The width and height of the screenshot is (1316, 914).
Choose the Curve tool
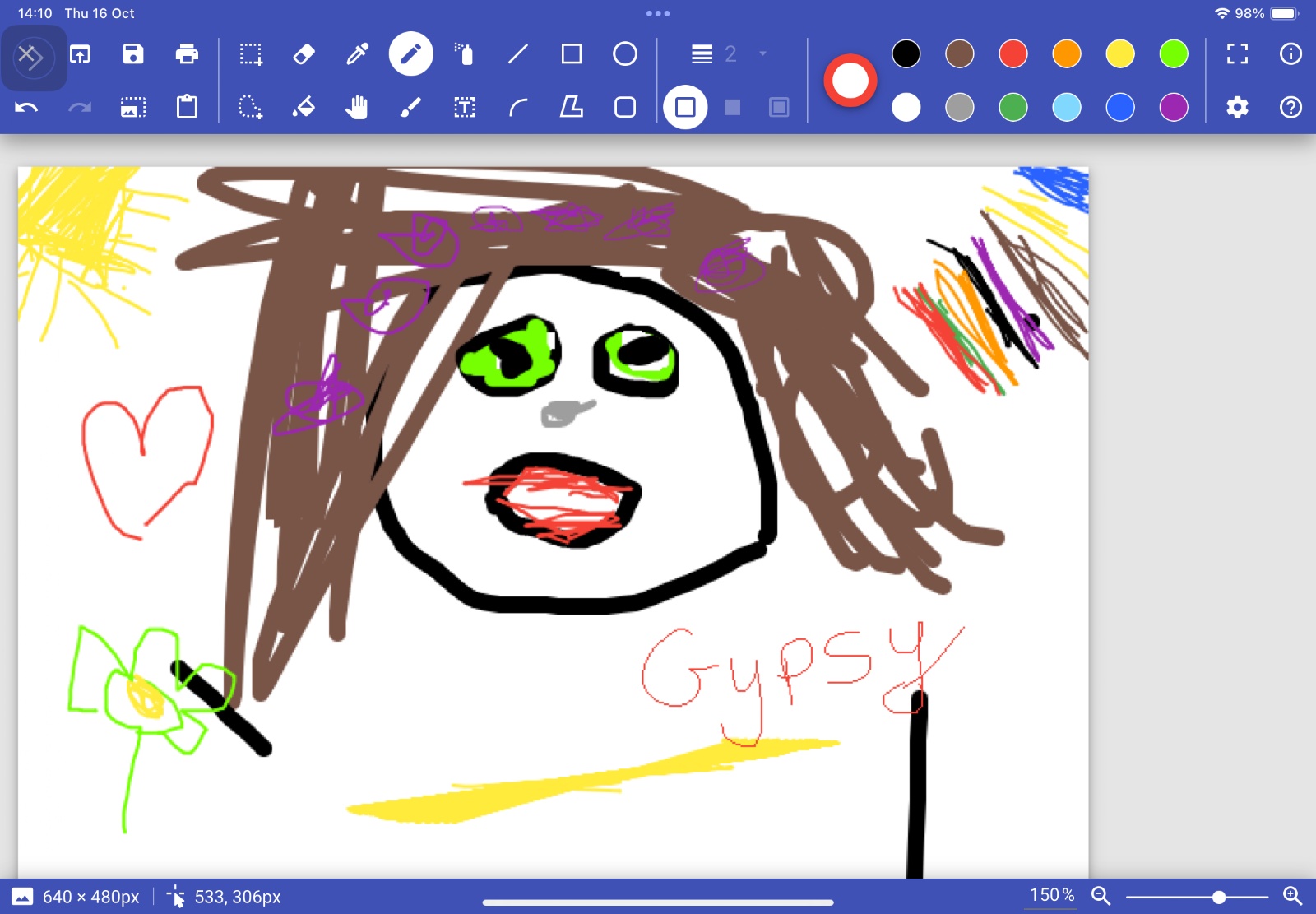click(x=518, y=107)
